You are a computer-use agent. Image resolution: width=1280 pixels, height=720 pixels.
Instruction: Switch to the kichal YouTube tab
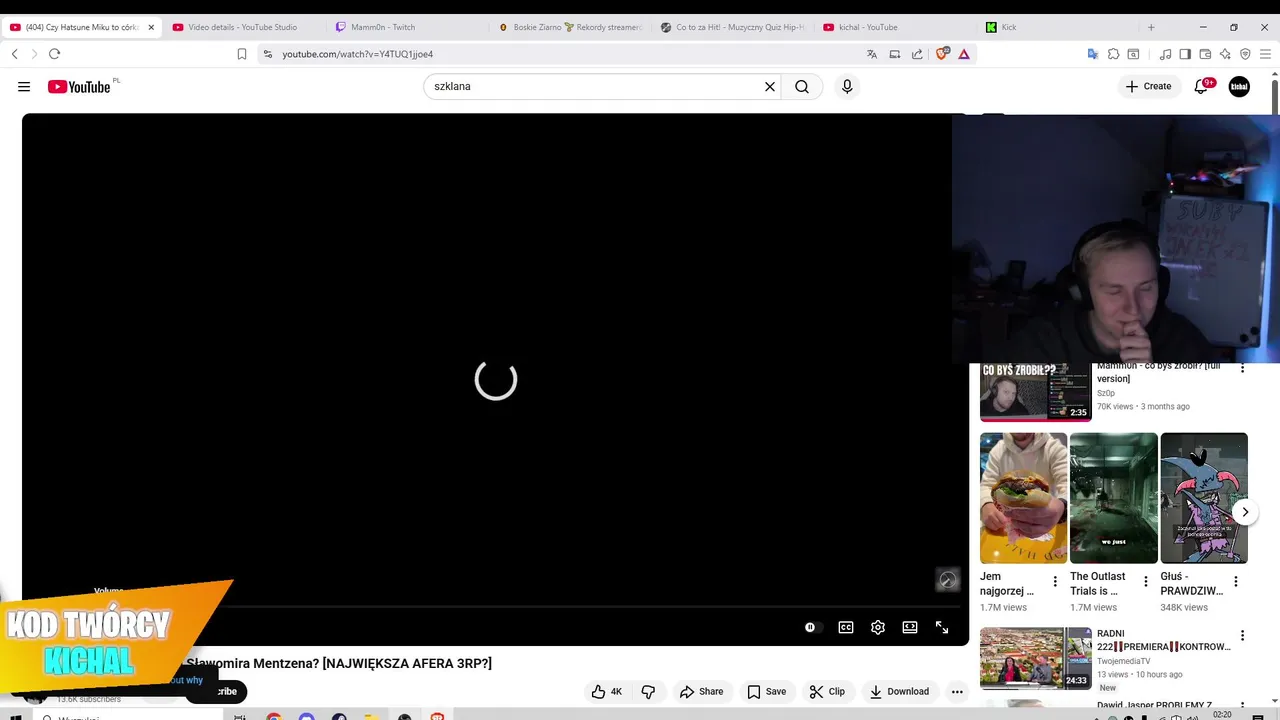coord(895,27)
